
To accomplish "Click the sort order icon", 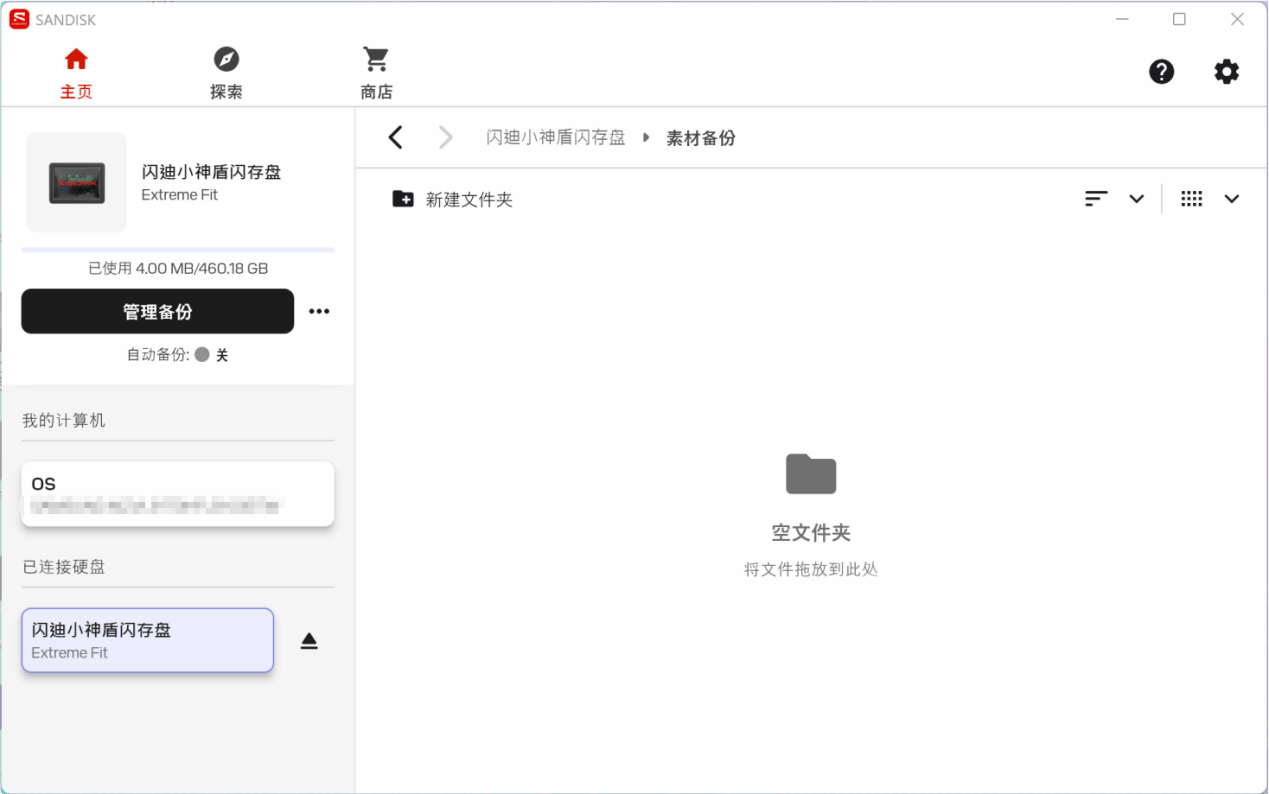I will 1096,199.
